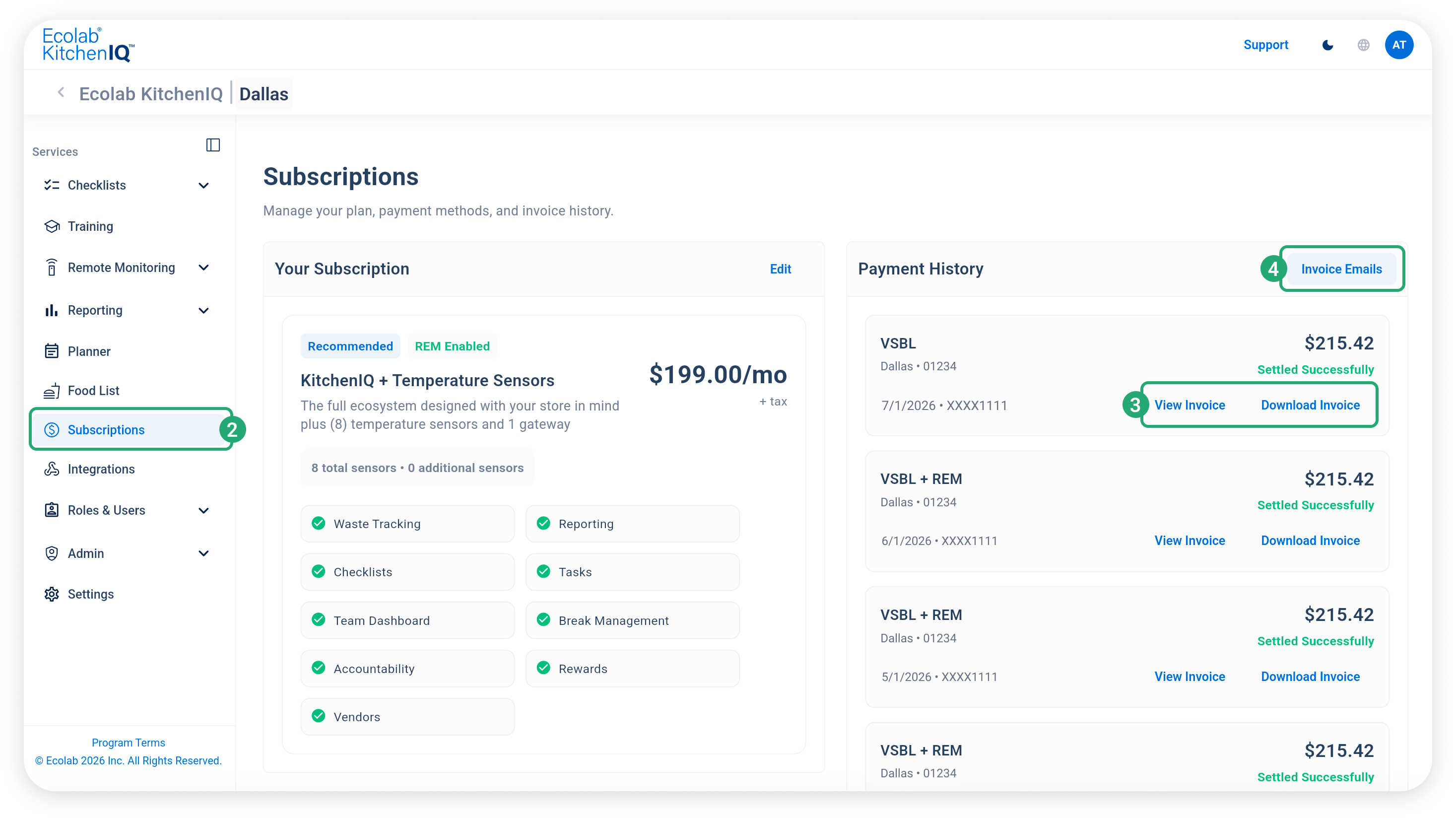1456x819 pixels.
Task: Click the Rewards green check icon
Action: pos(544,668)
